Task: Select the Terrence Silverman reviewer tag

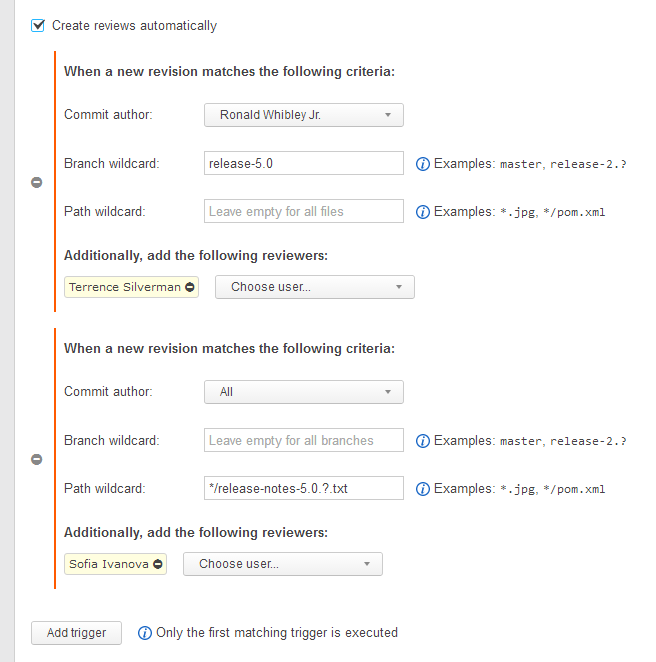Action: (x=125, y=287)
